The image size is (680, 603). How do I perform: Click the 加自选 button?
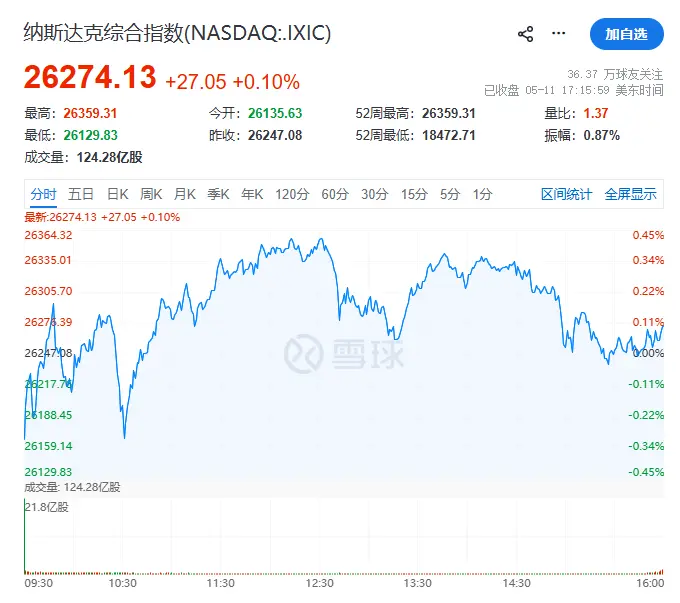(x=627, y=34)
